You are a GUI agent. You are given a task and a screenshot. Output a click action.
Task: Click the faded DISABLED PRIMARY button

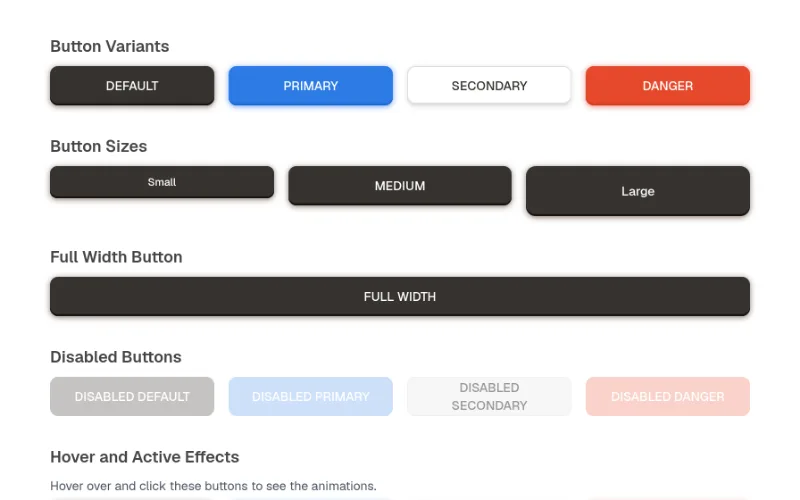311,396
